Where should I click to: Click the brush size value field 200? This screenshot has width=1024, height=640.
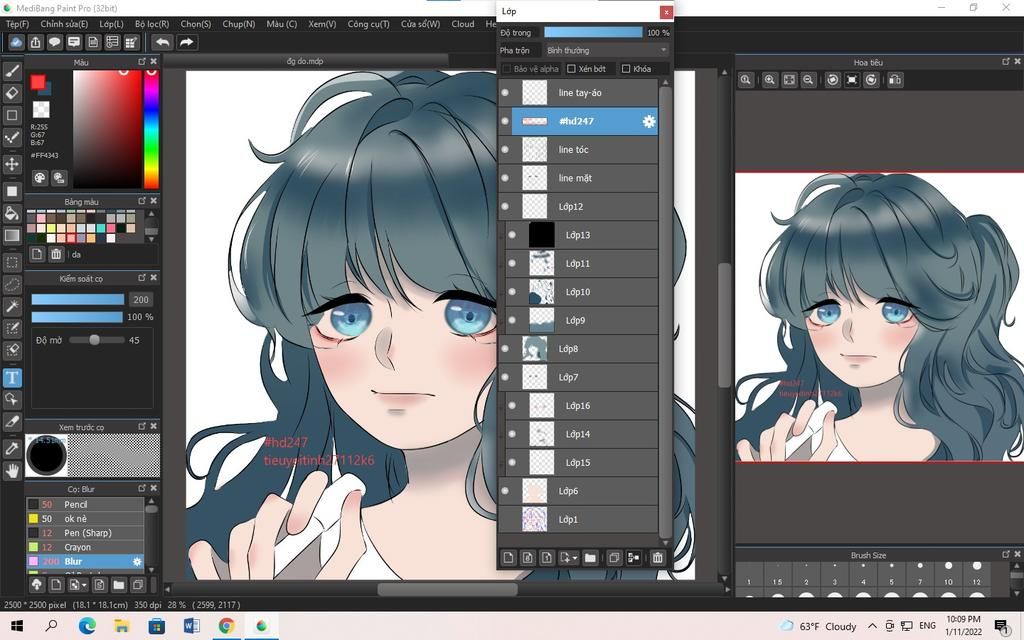click(x=141, y=300)
